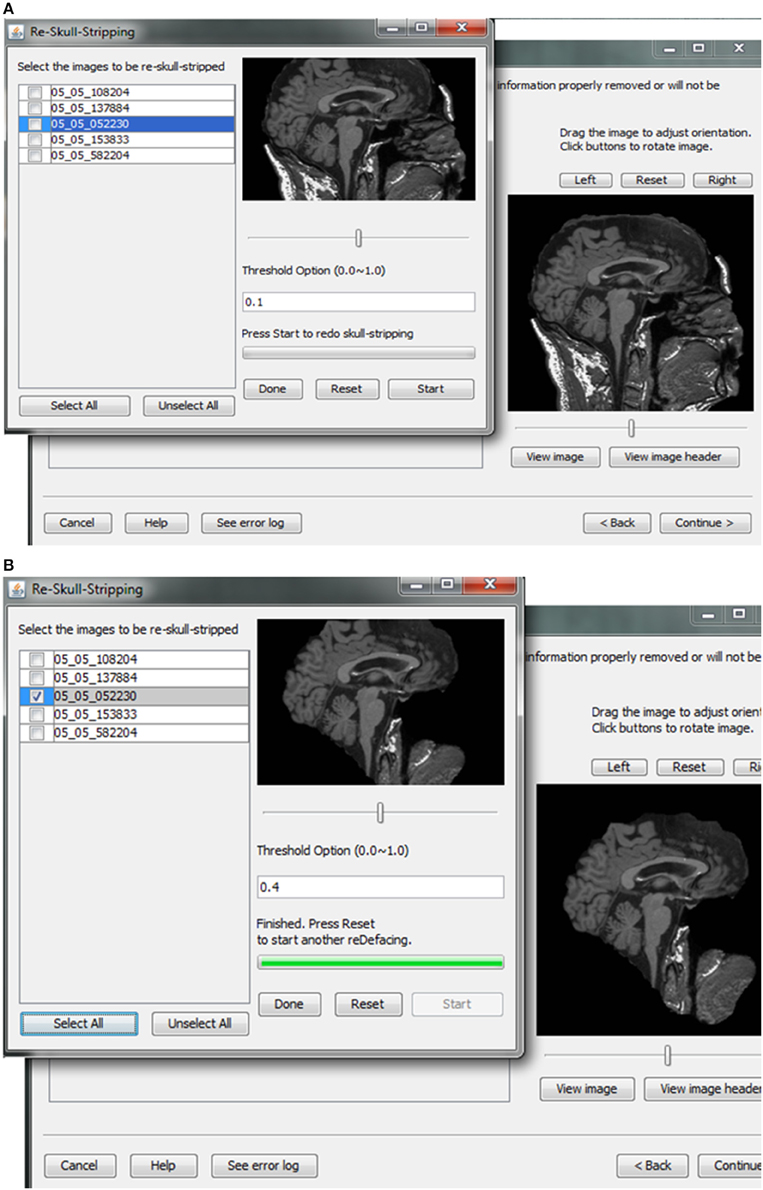
Task: Open Help in panel B background window
Action: pos(163,1166)
